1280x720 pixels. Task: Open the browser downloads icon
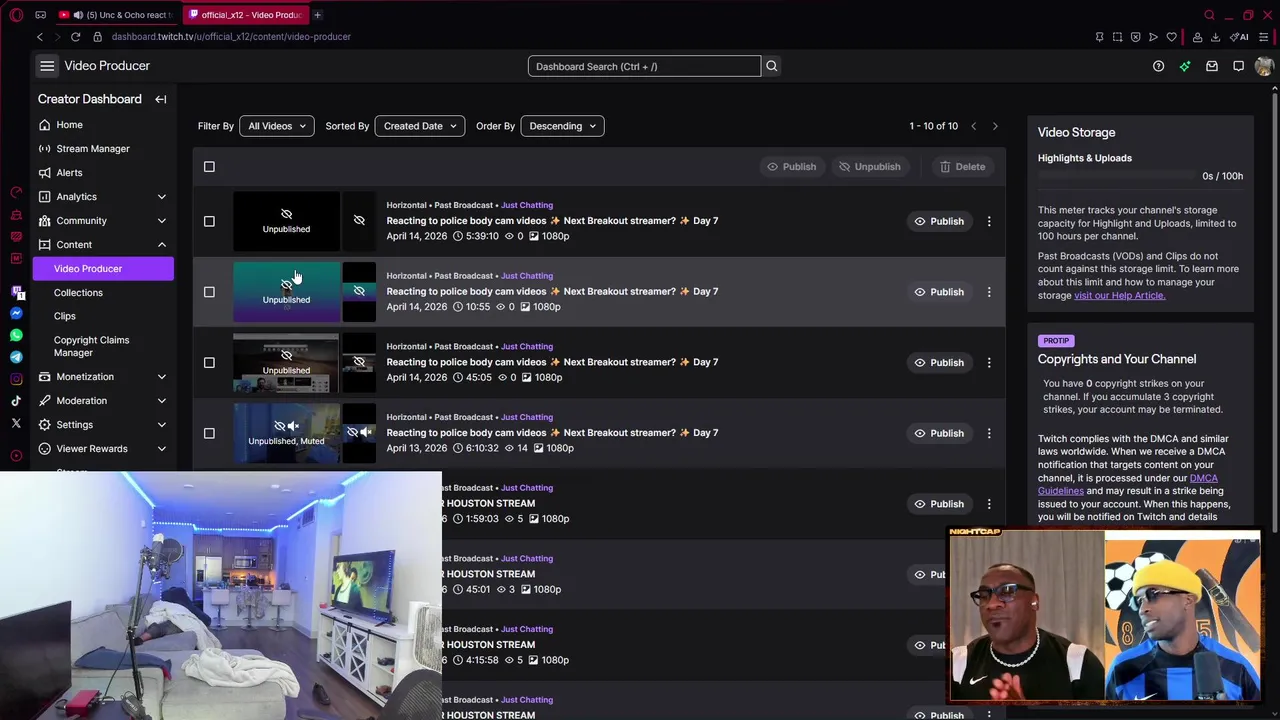[1215, 37]
